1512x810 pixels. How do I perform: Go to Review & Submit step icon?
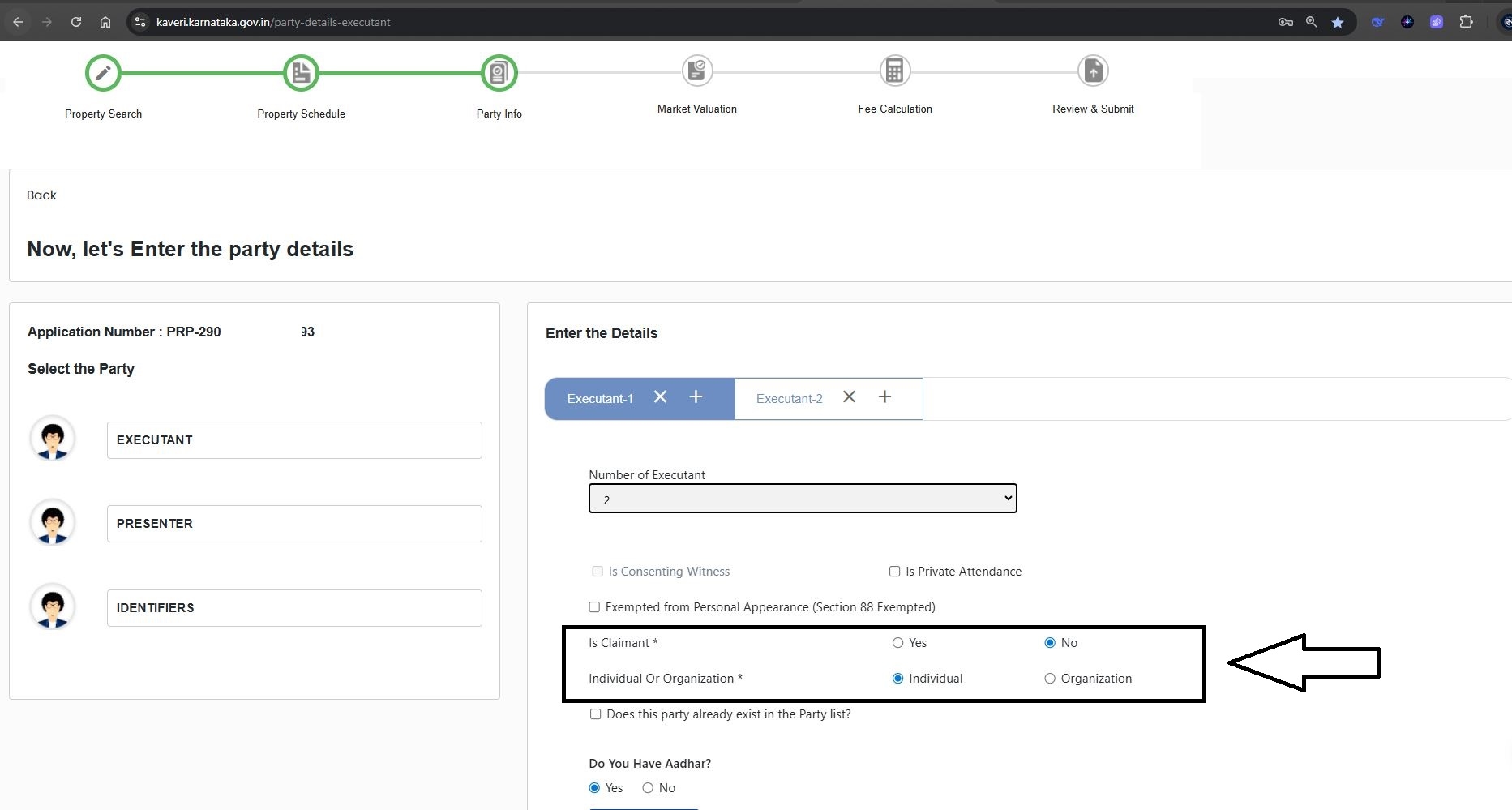point(1093,71)
